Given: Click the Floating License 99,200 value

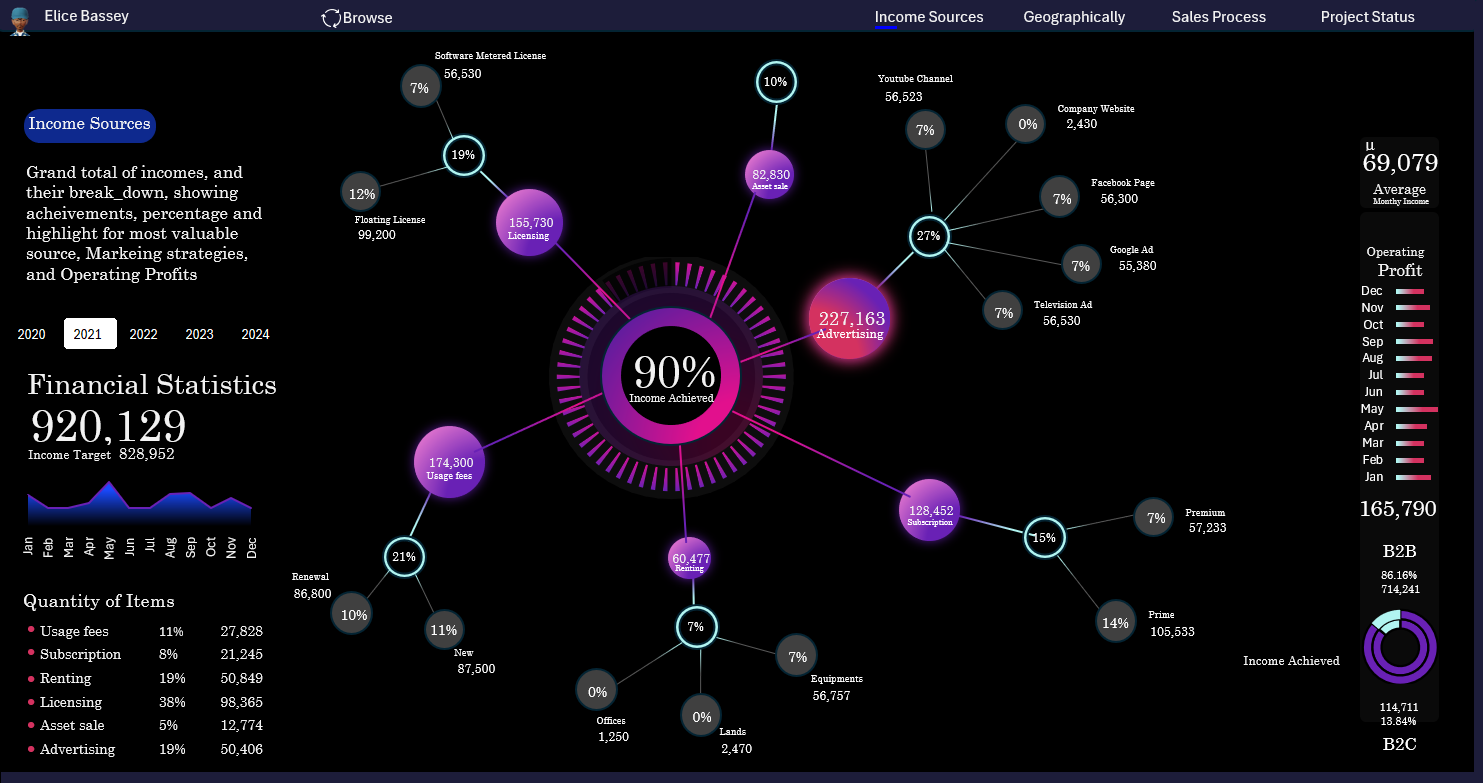Looking at the screenshot, I should [377, 235].
